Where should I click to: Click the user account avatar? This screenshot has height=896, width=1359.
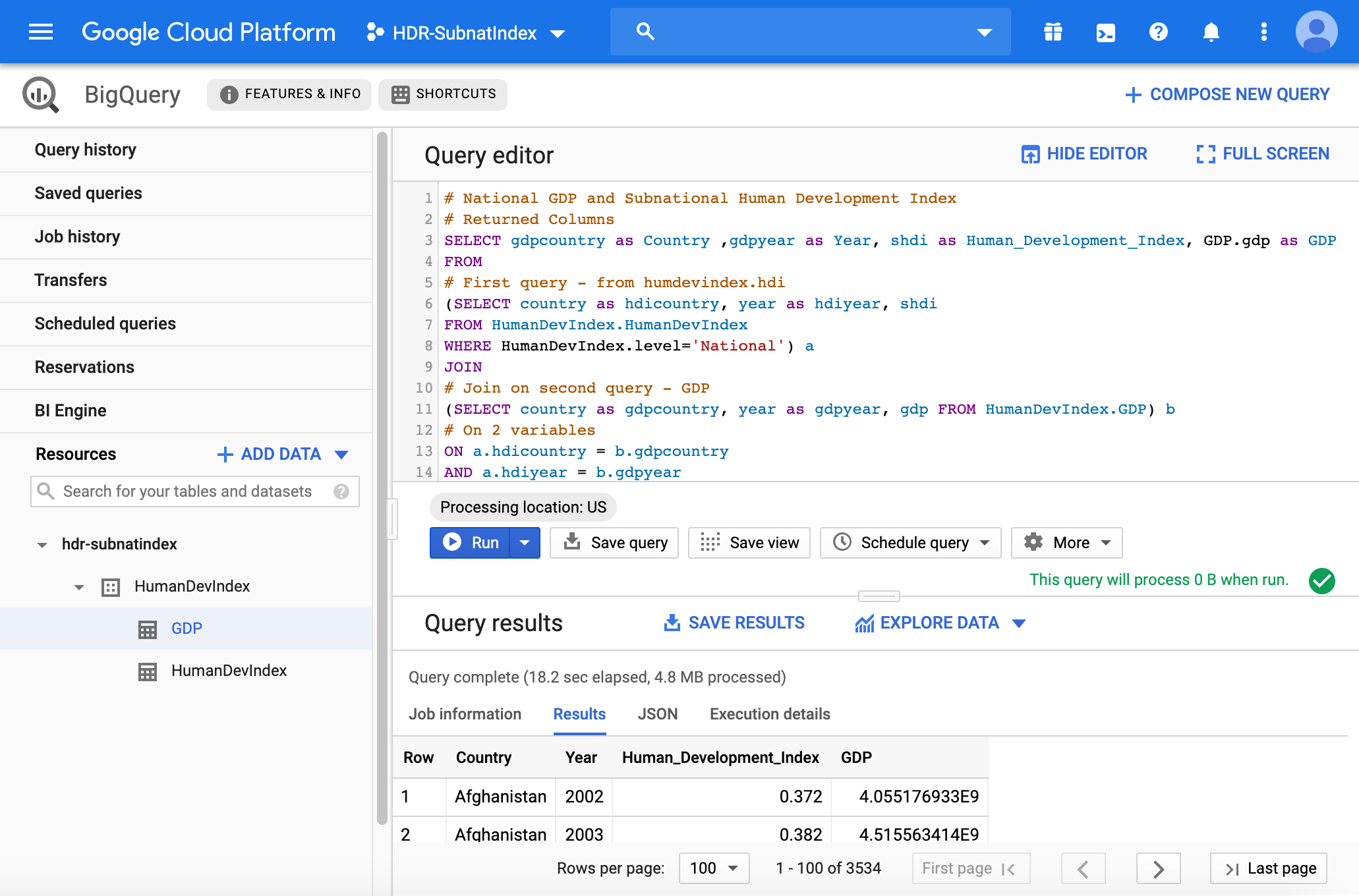pos(1316,32)
